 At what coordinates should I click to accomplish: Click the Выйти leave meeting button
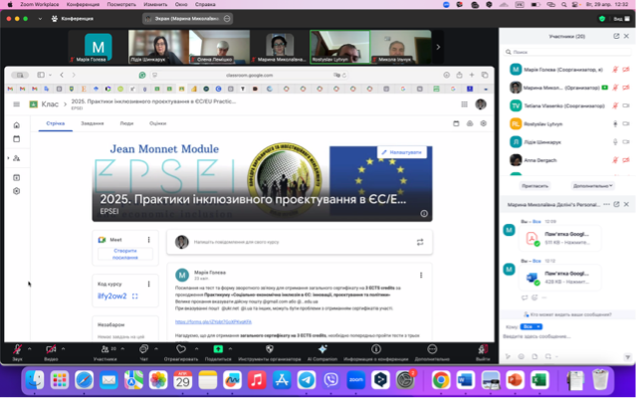(483, 352)
